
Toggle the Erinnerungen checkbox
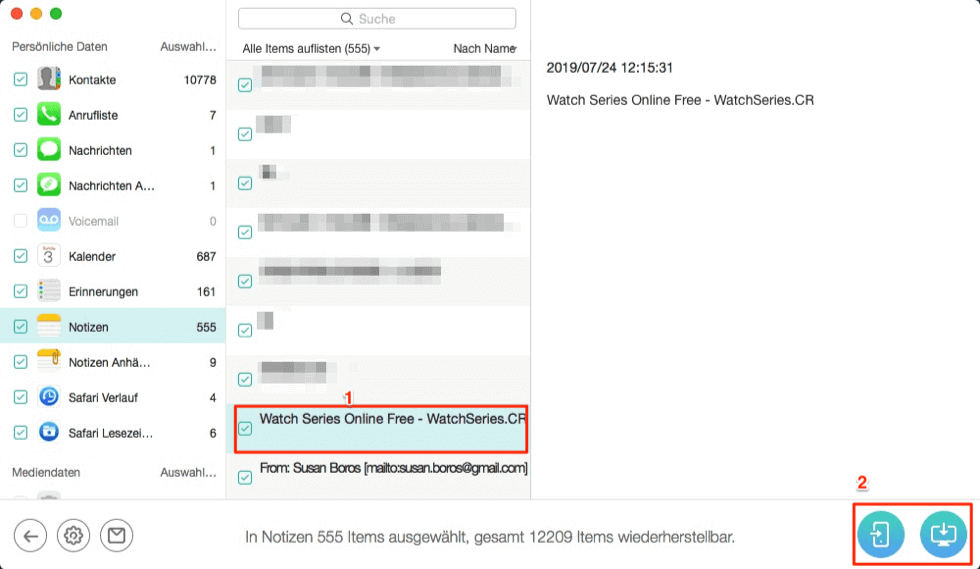21,291
